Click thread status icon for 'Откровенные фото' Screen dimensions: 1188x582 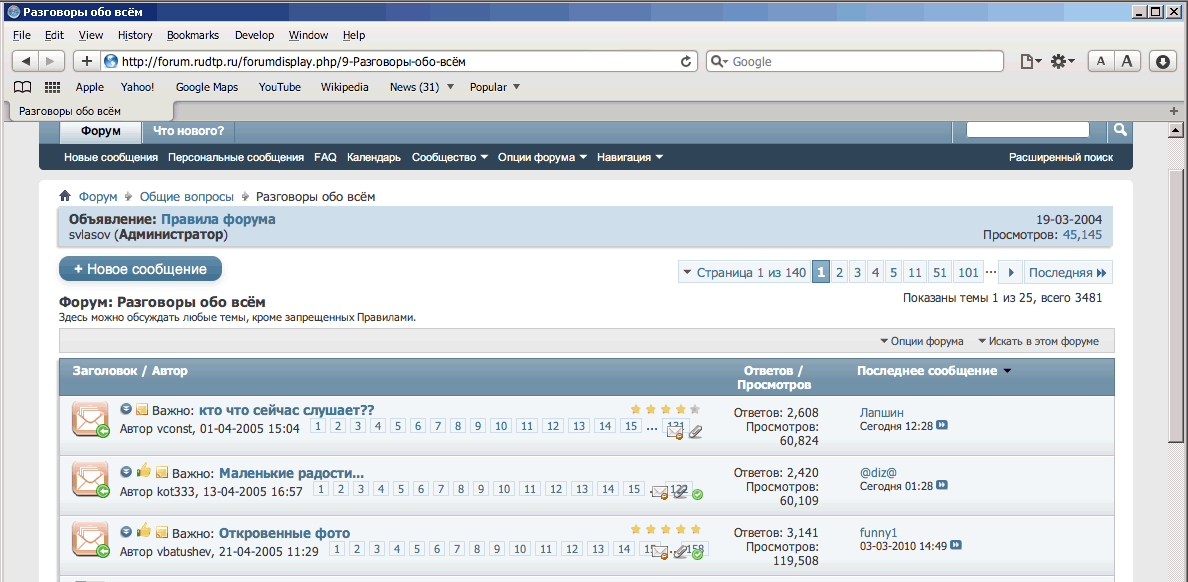pos(90,540)
